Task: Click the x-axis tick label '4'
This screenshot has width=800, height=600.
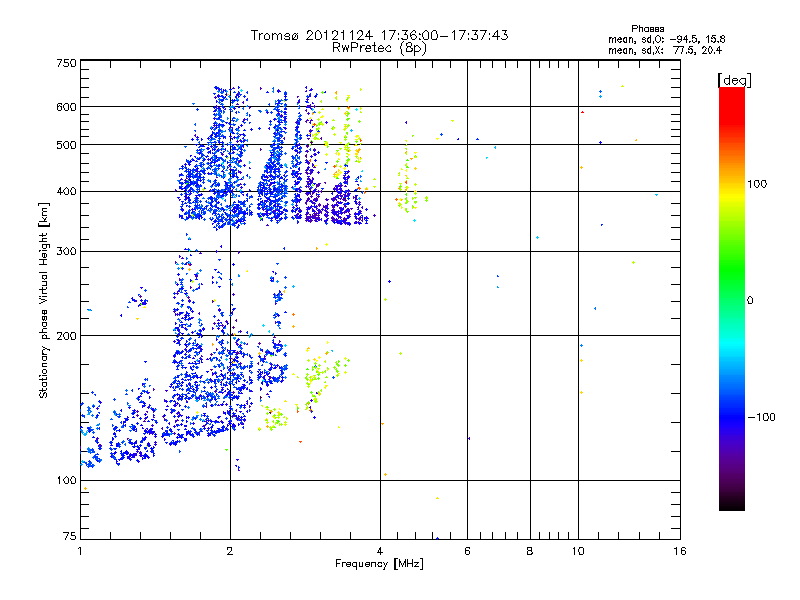Action: (380, 551)
